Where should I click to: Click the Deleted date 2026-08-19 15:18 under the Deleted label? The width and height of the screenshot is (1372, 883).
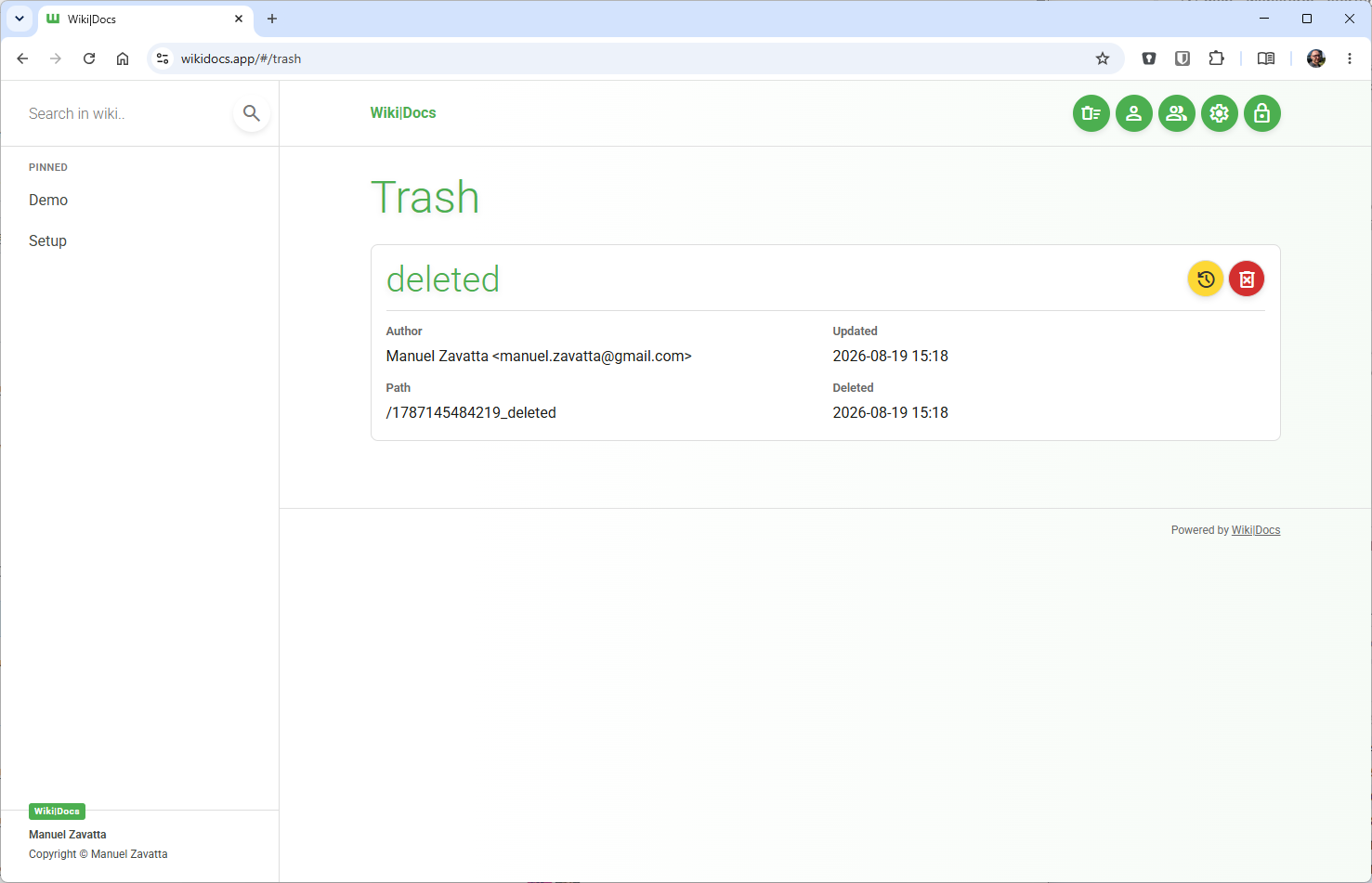point(890,412)
